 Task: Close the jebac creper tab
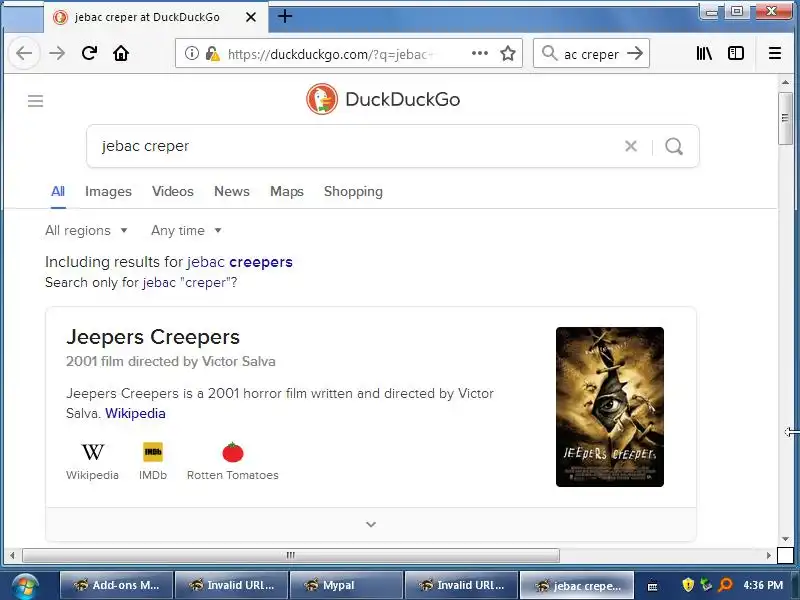pyautogui.click(x=251, y=17)
